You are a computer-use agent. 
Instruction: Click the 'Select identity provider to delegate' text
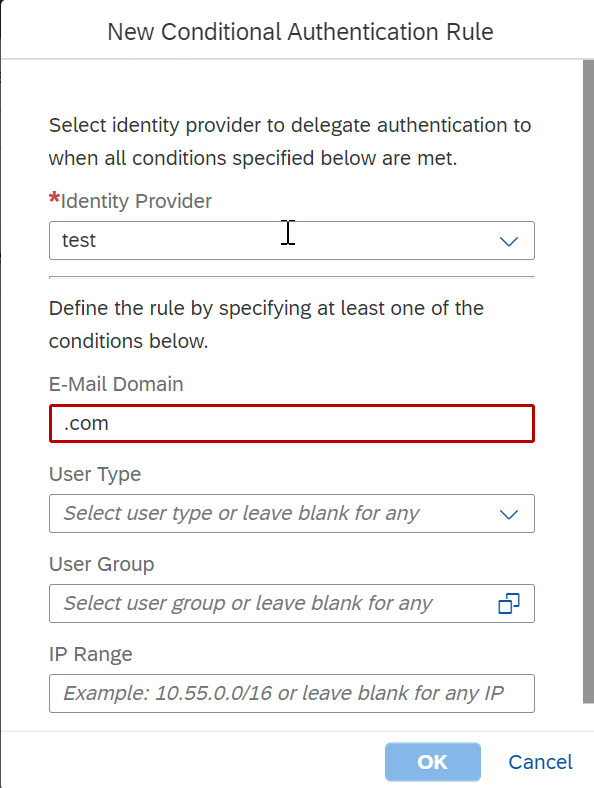[290, 142]
